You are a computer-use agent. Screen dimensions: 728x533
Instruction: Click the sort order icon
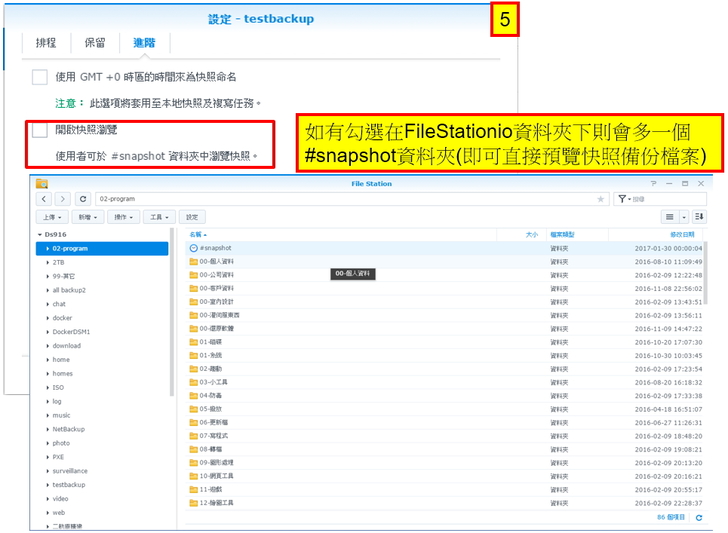pos(699,217)
